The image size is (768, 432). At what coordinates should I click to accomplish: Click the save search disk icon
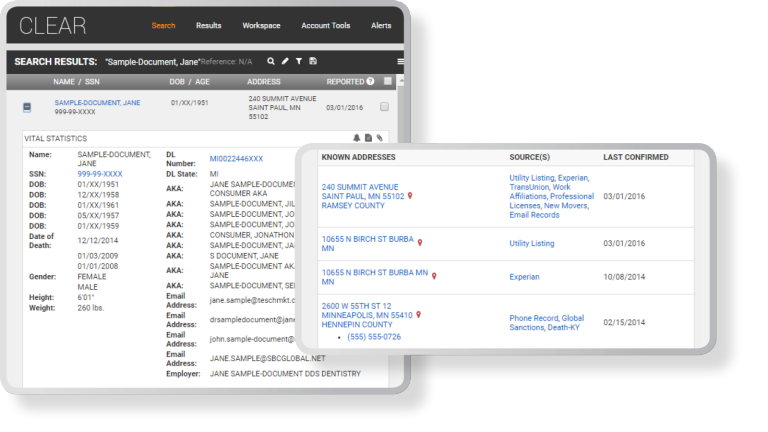point(313,61)
